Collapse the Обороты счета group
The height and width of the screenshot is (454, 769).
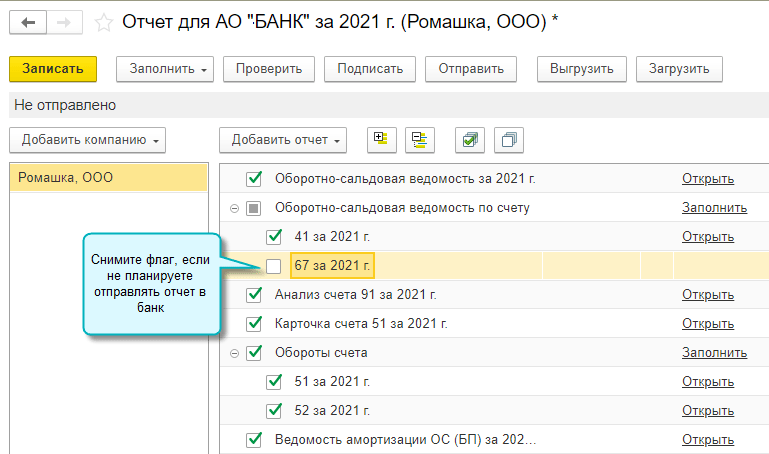235,353
